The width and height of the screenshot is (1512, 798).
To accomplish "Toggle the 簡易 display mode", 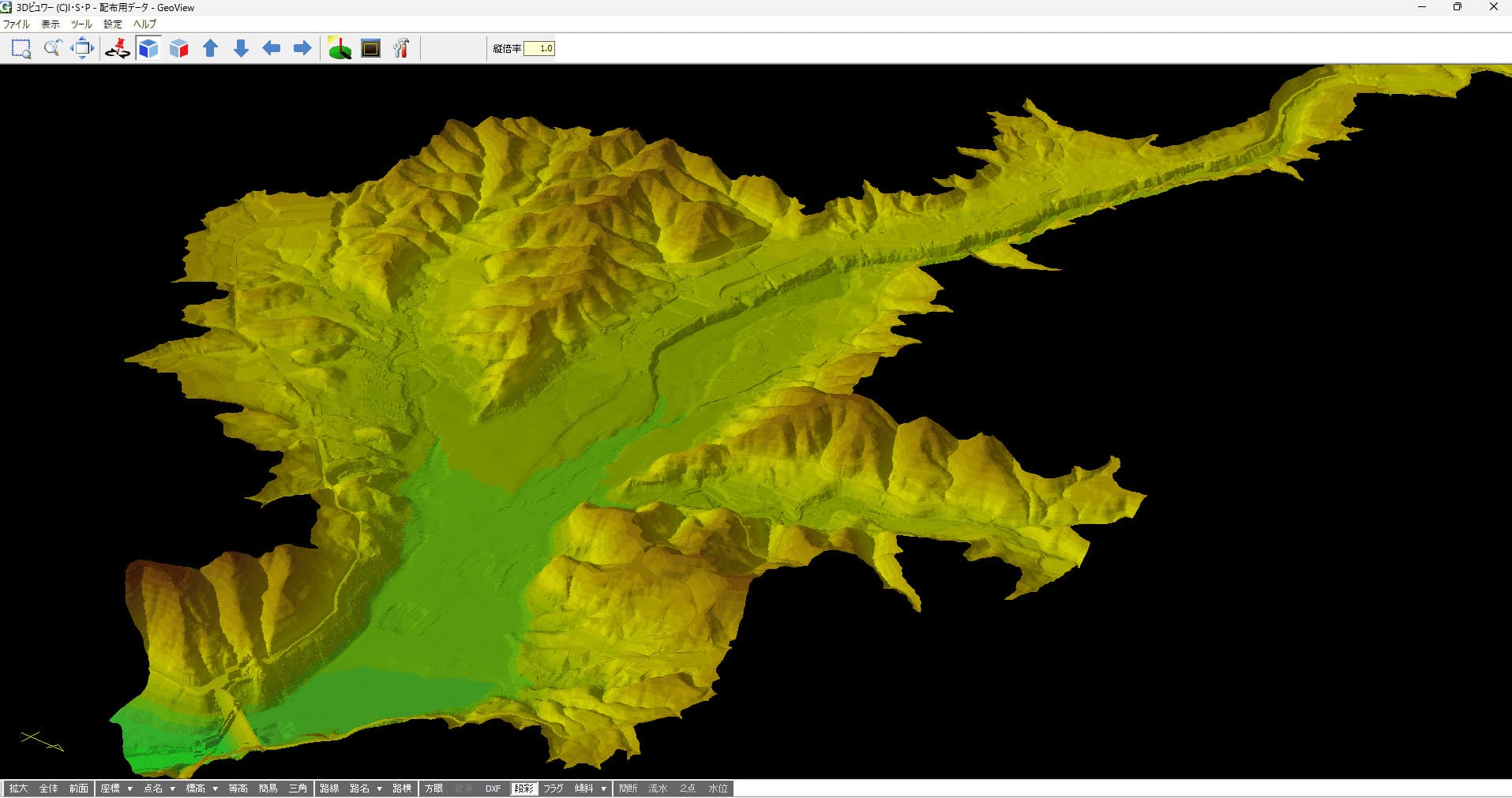I will coord(268,789).
